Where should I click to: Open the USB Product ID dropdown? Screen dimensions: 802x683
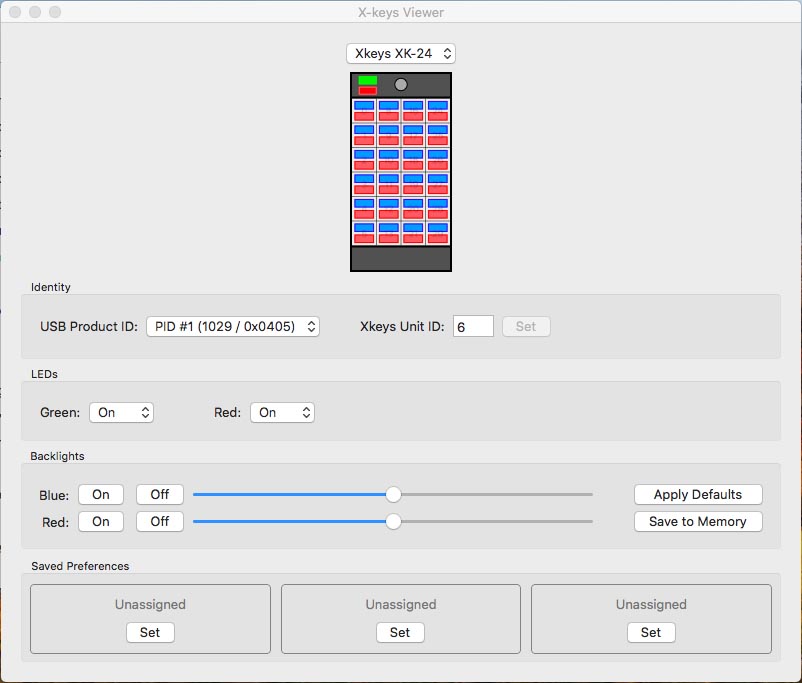pos(233,326)
